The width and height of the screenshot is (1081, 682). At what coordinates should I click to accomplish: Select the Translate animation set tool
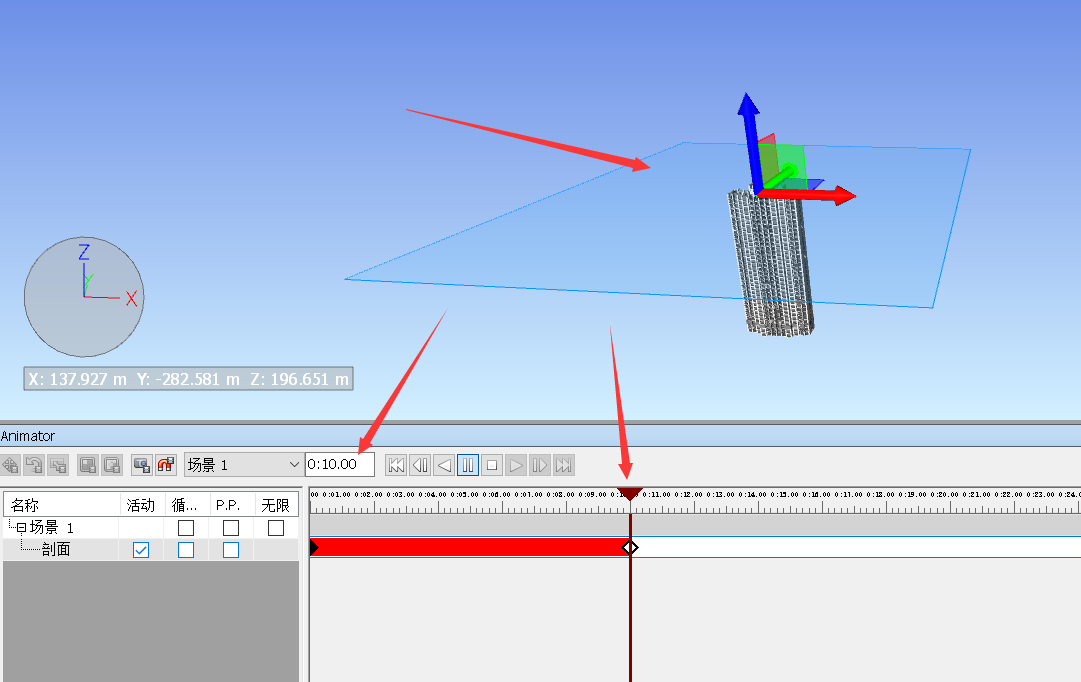click(x=10, y=464)
